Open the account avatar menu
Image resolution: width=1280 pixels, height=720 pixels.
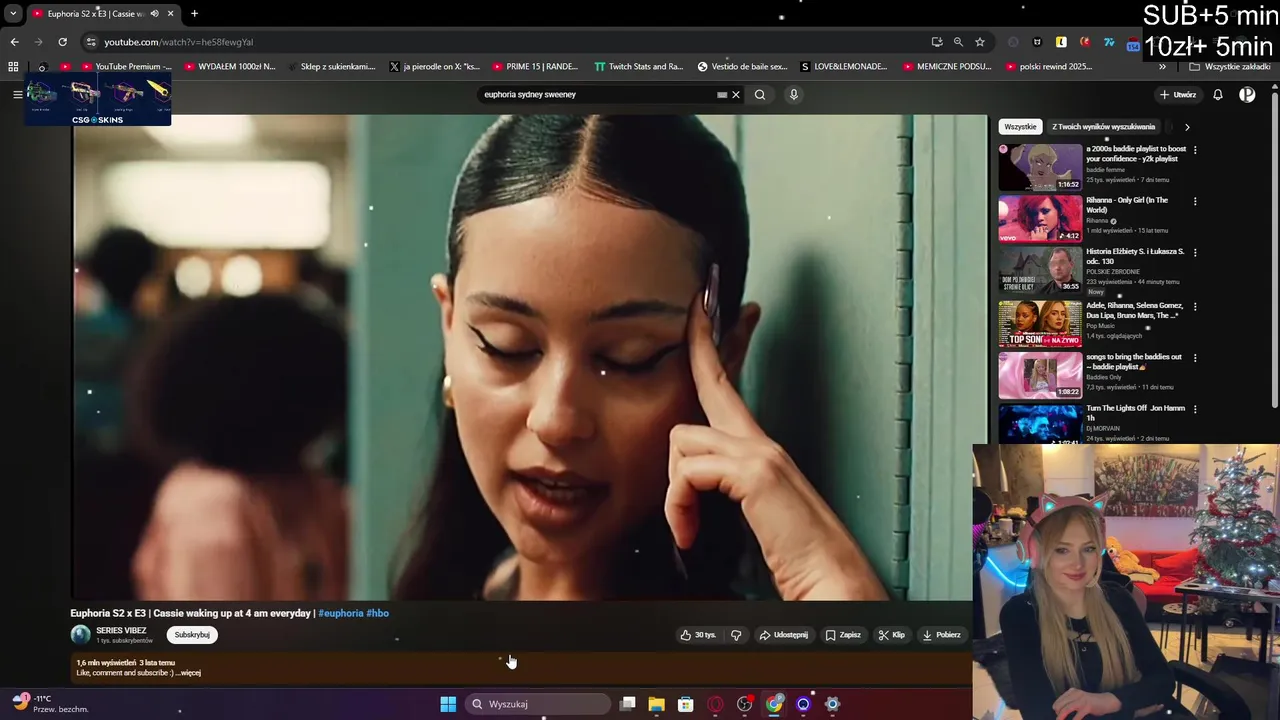tap(1247, 94)
